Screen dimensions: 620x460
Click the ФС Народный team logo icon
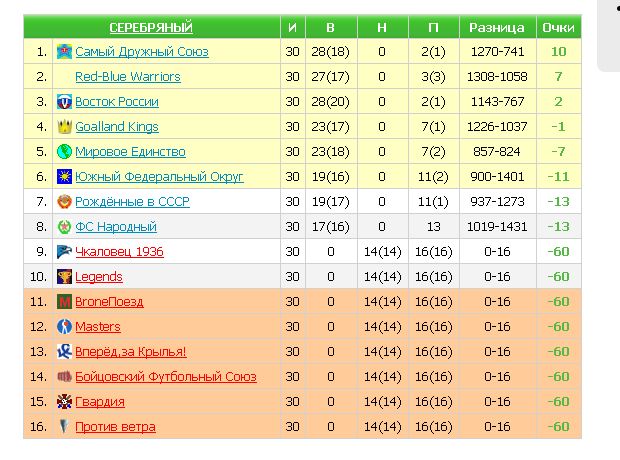pyautogui.click(x=64, y=227)
